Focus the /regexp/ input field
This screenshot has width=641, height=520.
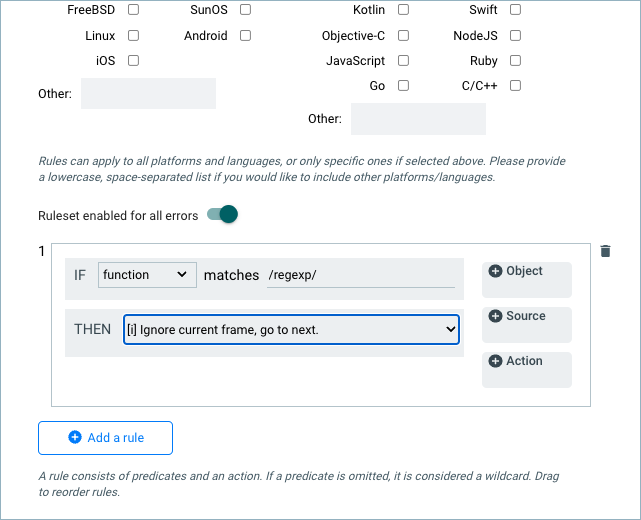point(360,276)
